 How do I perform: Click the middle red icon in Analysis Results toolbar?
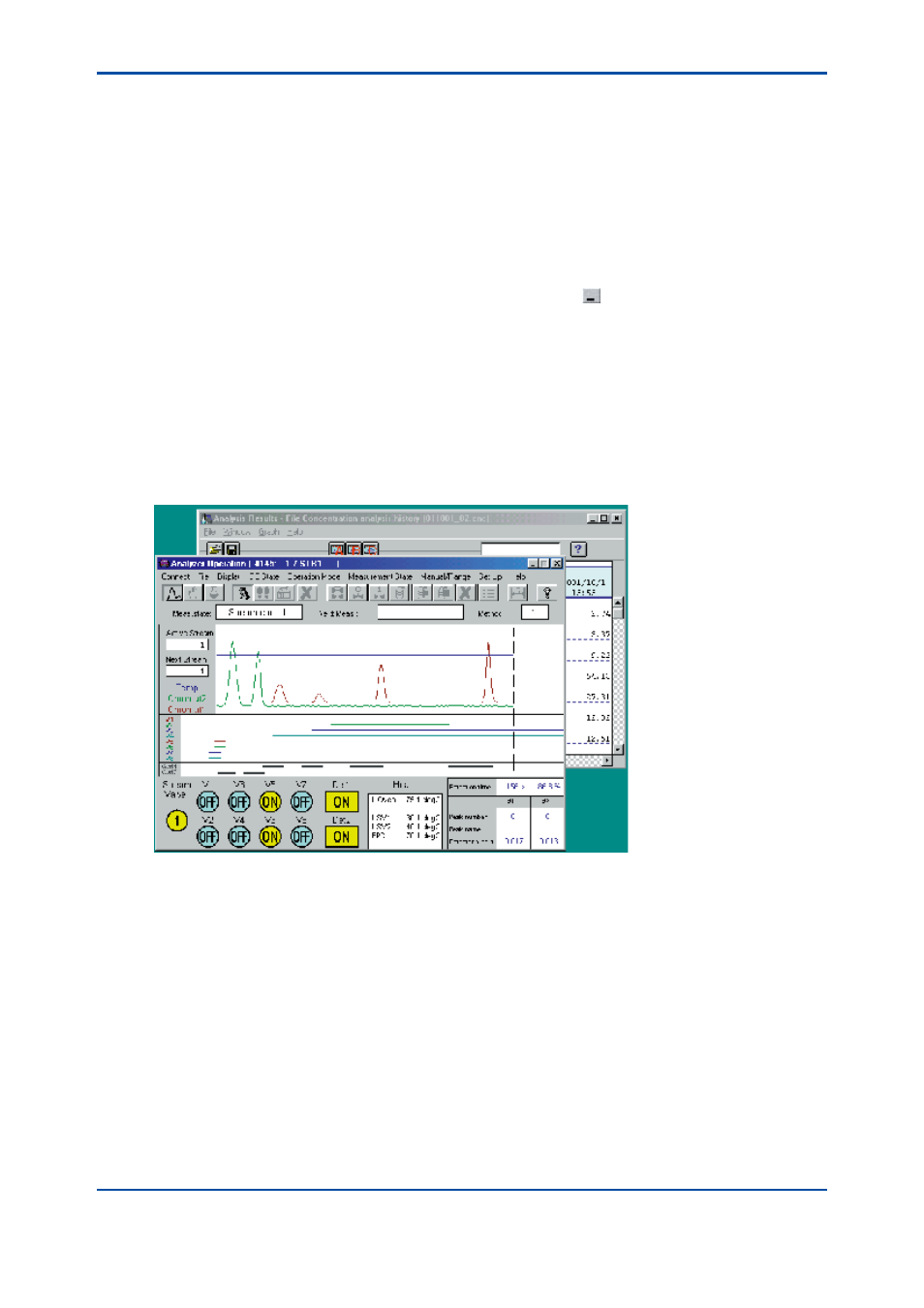click(x=354, y=549)
